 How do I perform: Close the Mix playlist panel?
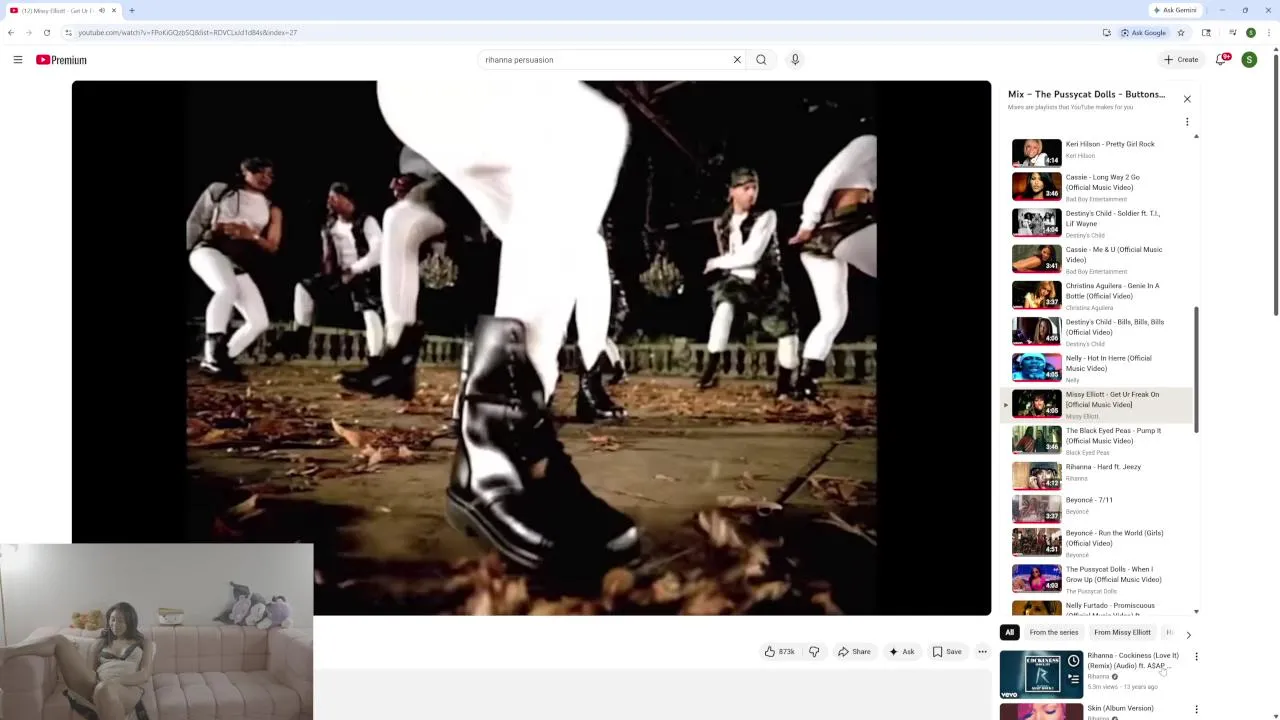[x=1187, y=99]
